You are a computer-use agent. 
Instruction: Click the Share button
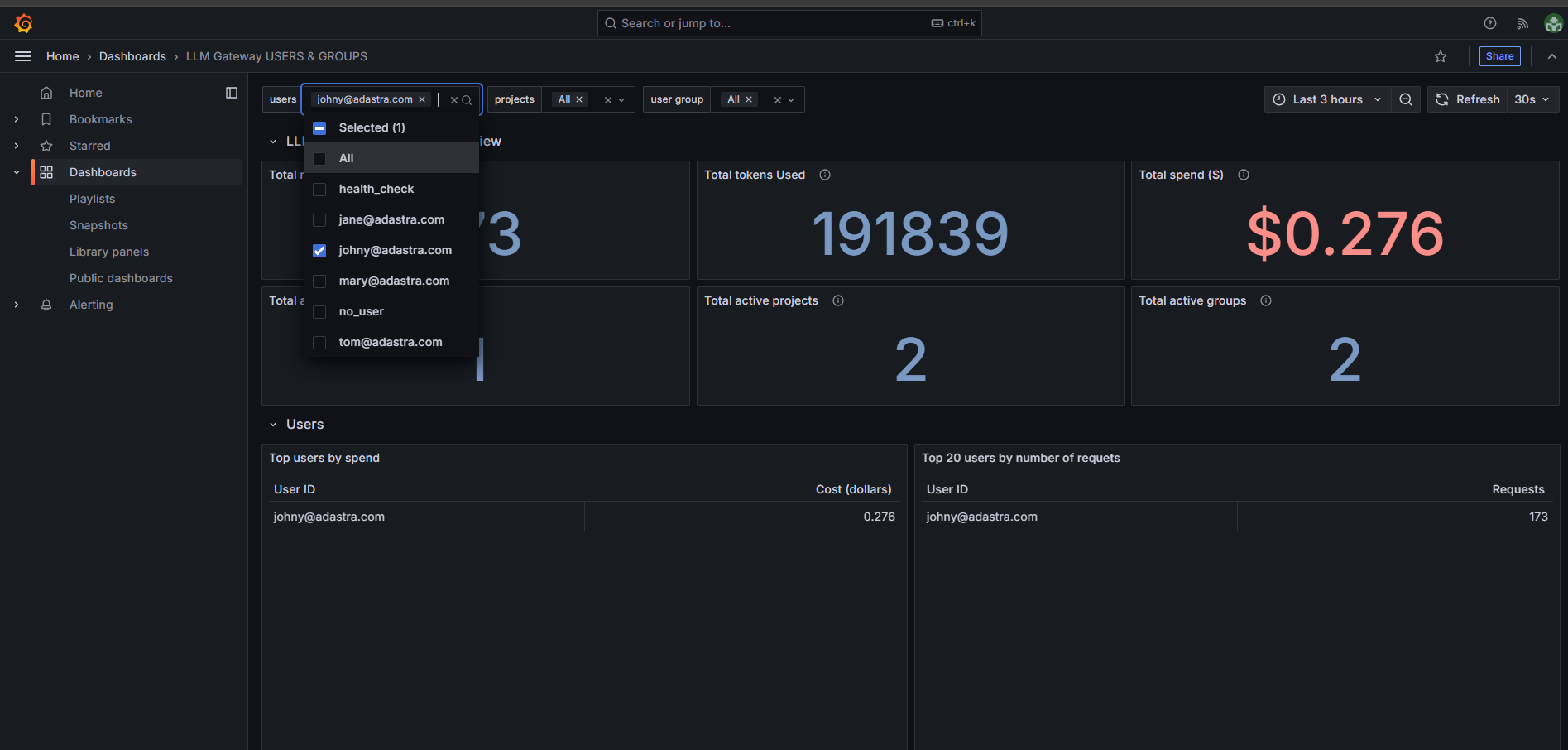1499,55
